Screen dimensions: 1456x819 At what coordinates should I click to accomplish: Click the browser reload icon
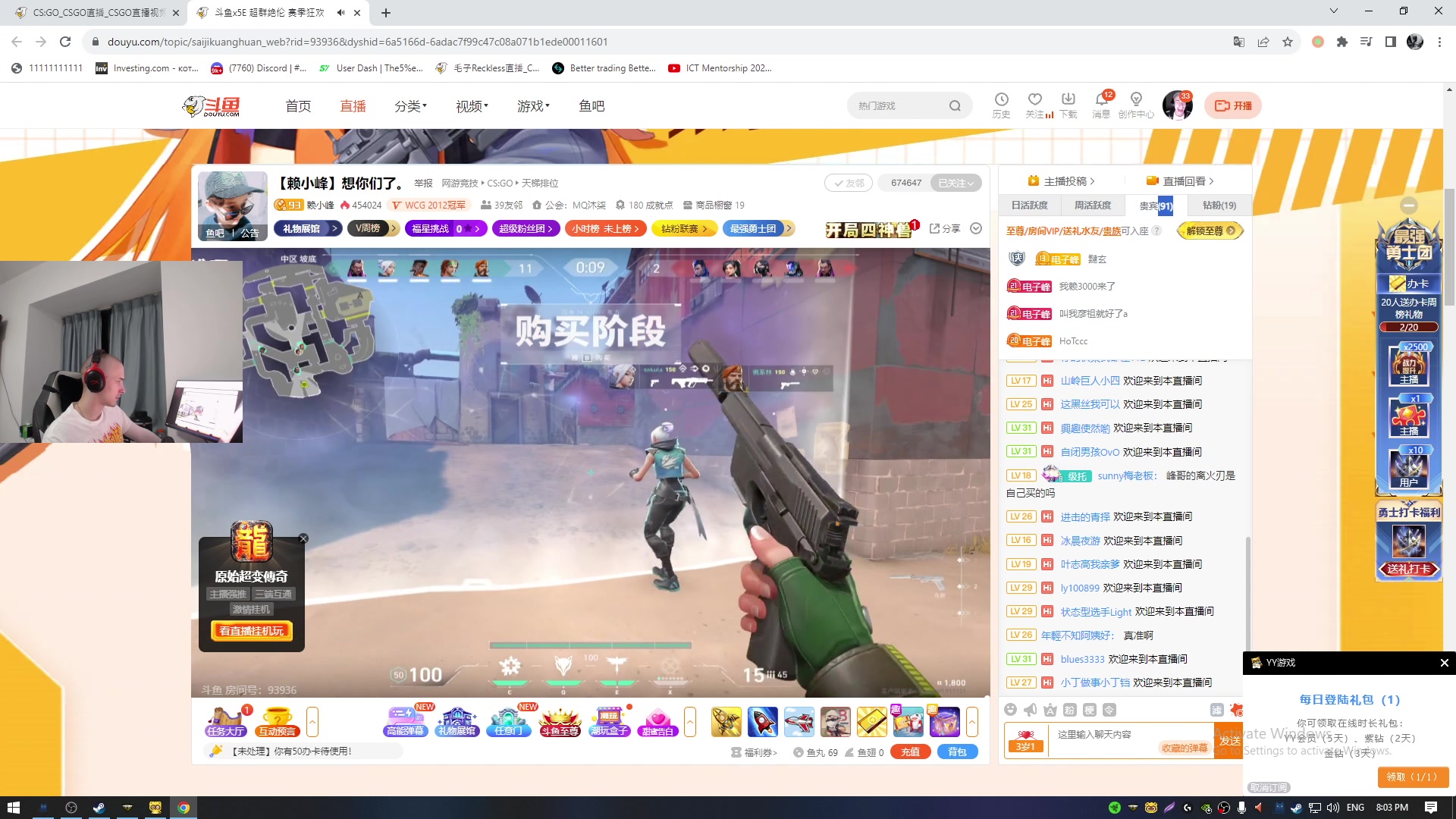click(x=65, y=42)
